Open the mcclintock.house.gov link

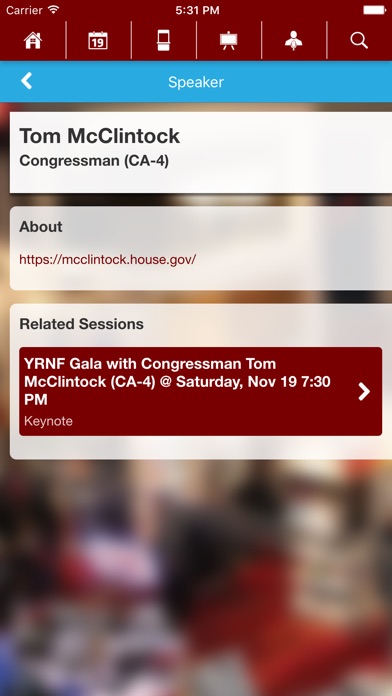(x=107, y=259)
